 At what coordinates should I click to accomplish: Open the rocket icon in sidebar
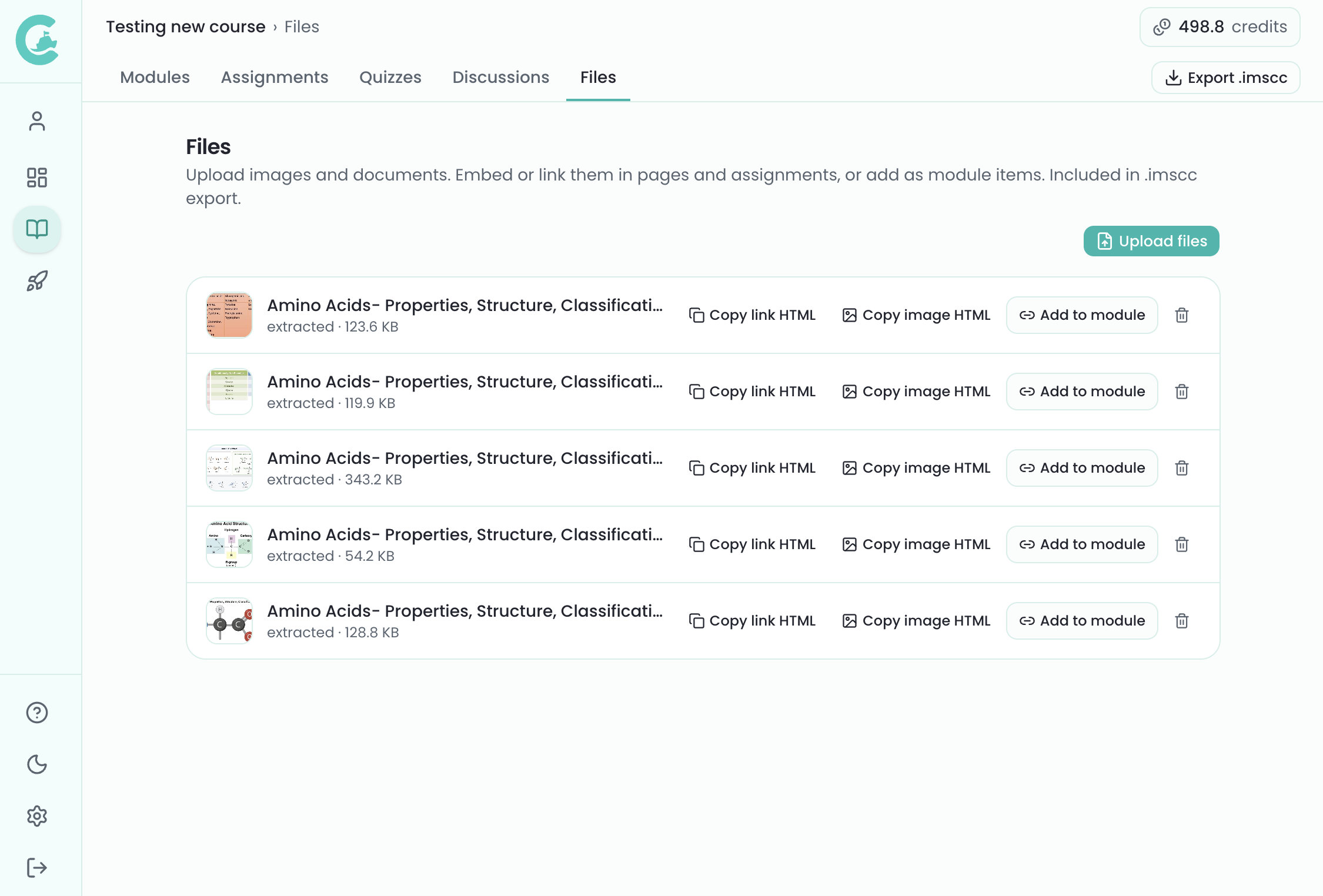tap(37, 280)
